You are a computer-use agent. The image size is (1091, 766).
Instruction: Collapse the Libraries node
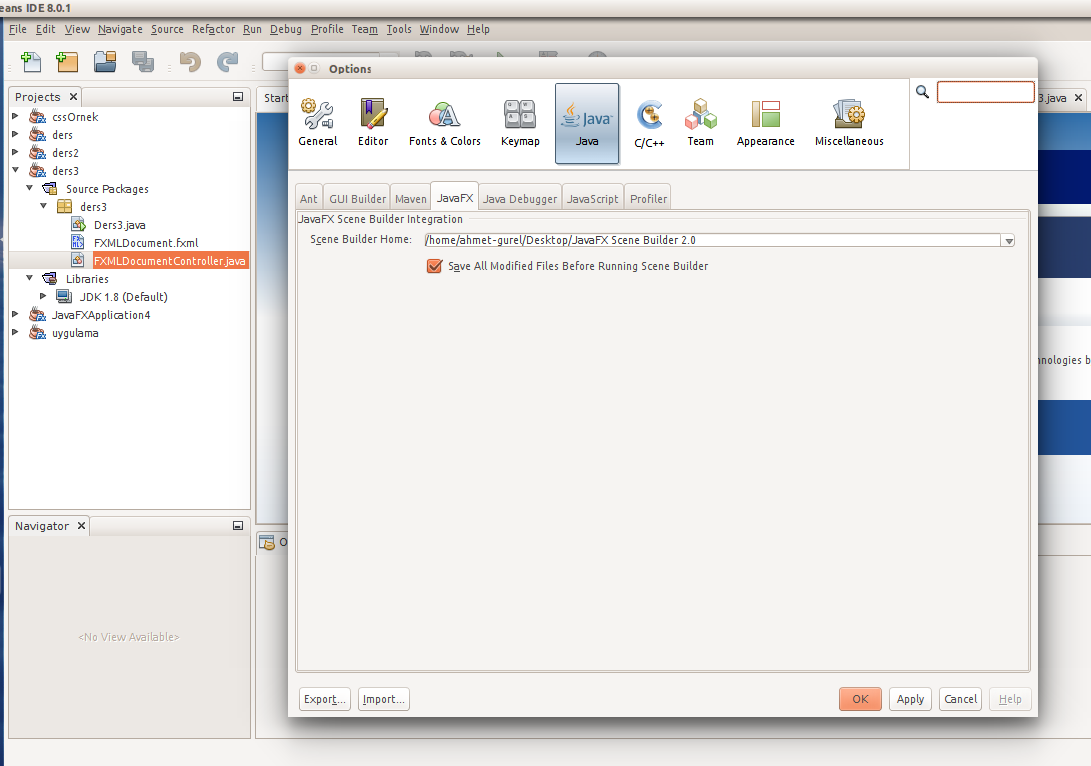click(x=29, y=278)
